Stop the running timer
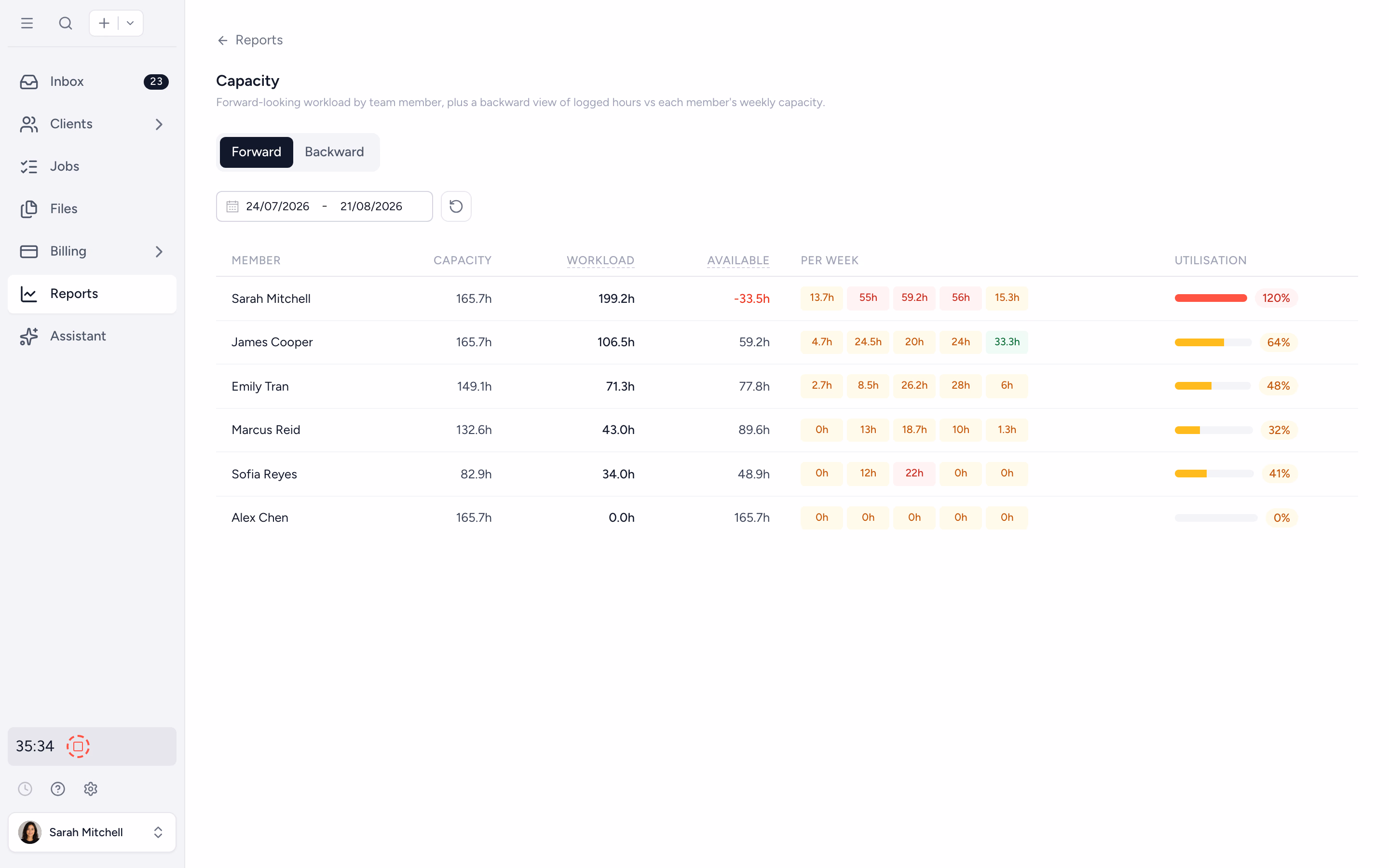 coord(78,746)
